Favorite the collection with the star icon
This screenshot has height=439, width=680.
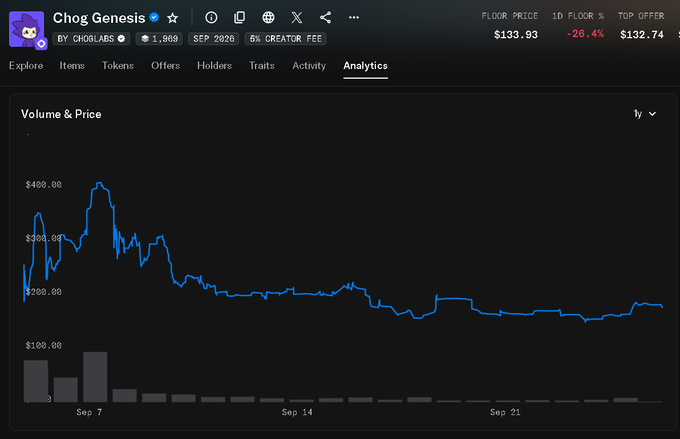pos(173,18)
